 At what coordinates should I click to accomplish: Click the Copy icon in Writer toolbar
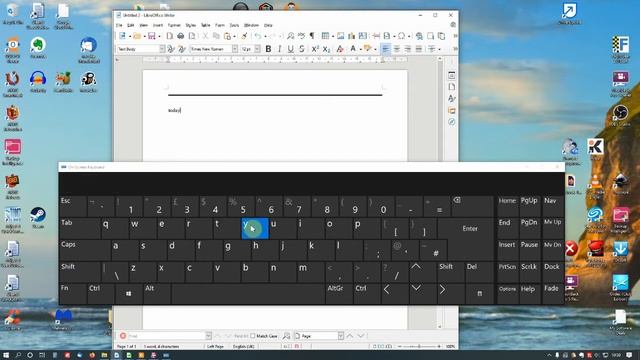(216, 36)
